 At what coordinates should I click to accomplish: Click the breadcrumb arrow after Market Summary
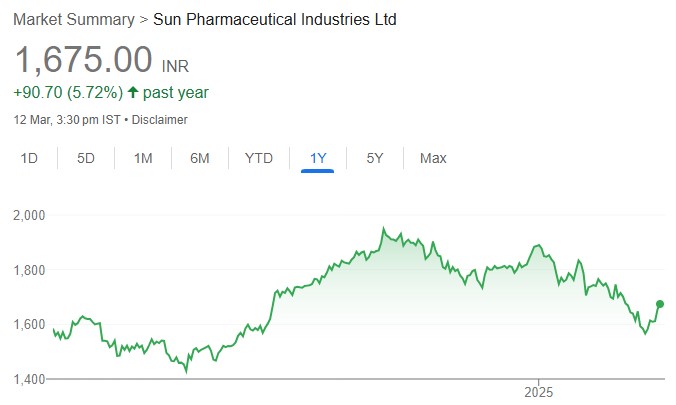pos(143,20)
